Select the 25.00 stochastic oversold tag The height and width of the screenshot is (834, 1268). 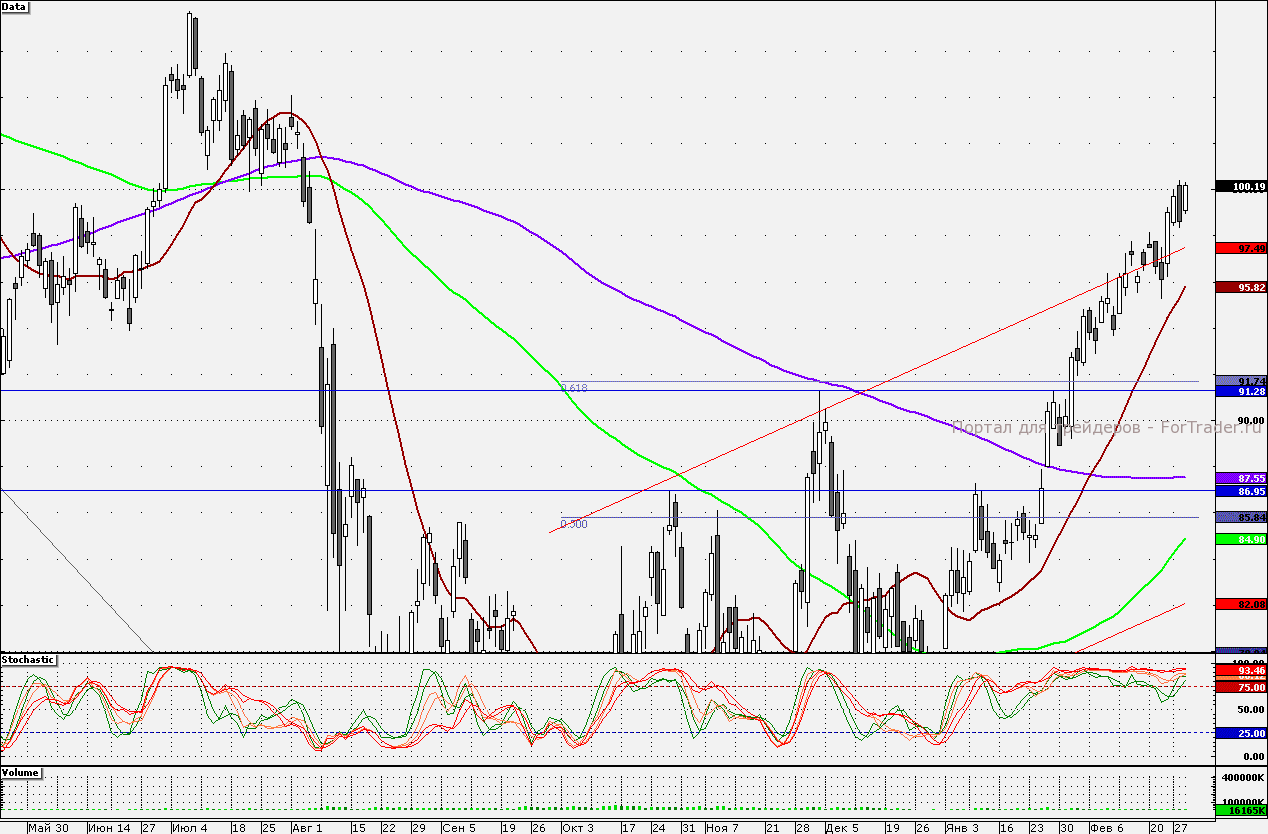click(1240, 733)
